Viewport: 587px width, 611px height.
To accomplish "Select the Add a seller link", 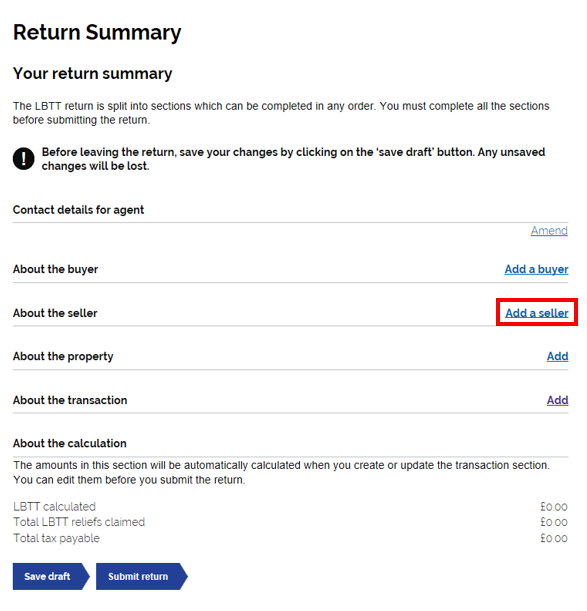I will (537, 313).
